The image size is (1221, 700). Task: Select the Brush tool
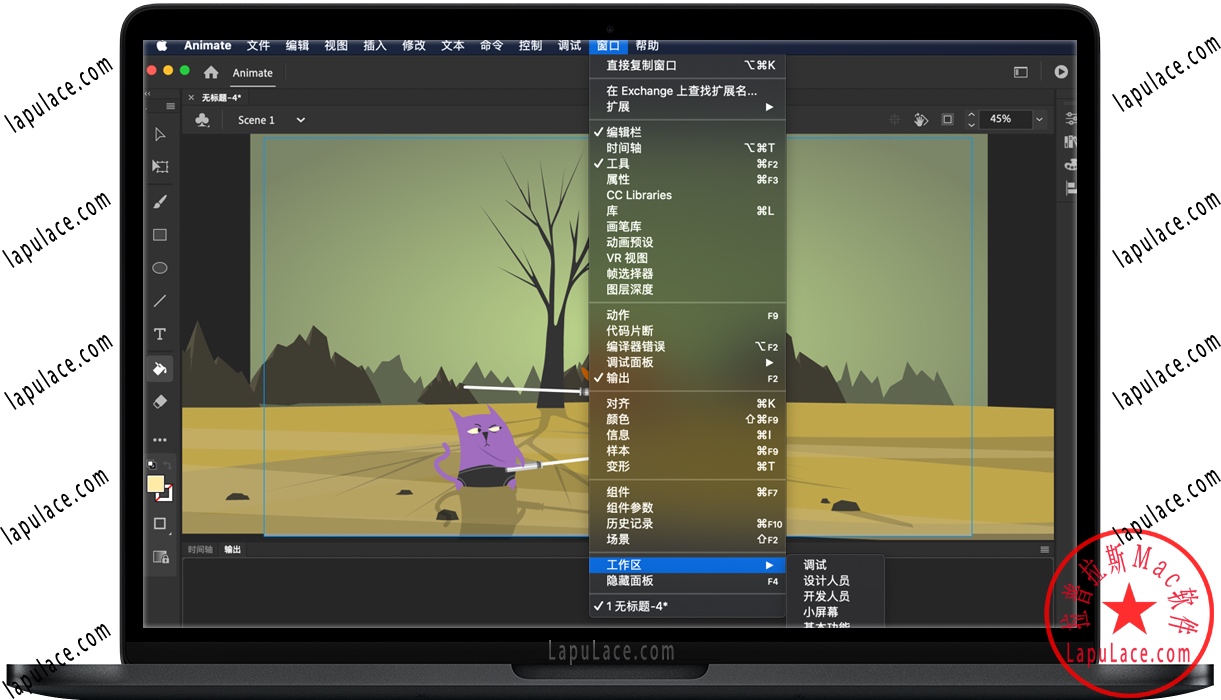pos(160,201)
